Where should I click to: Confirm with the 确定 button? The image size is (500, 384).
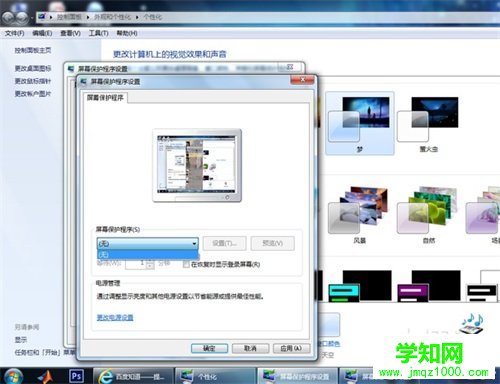click(209, 348)
